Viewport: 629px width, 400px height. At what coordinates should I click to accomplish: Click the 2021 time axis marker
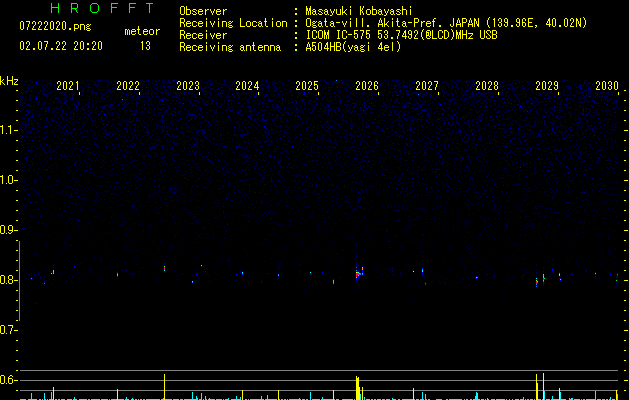[67, 86]
